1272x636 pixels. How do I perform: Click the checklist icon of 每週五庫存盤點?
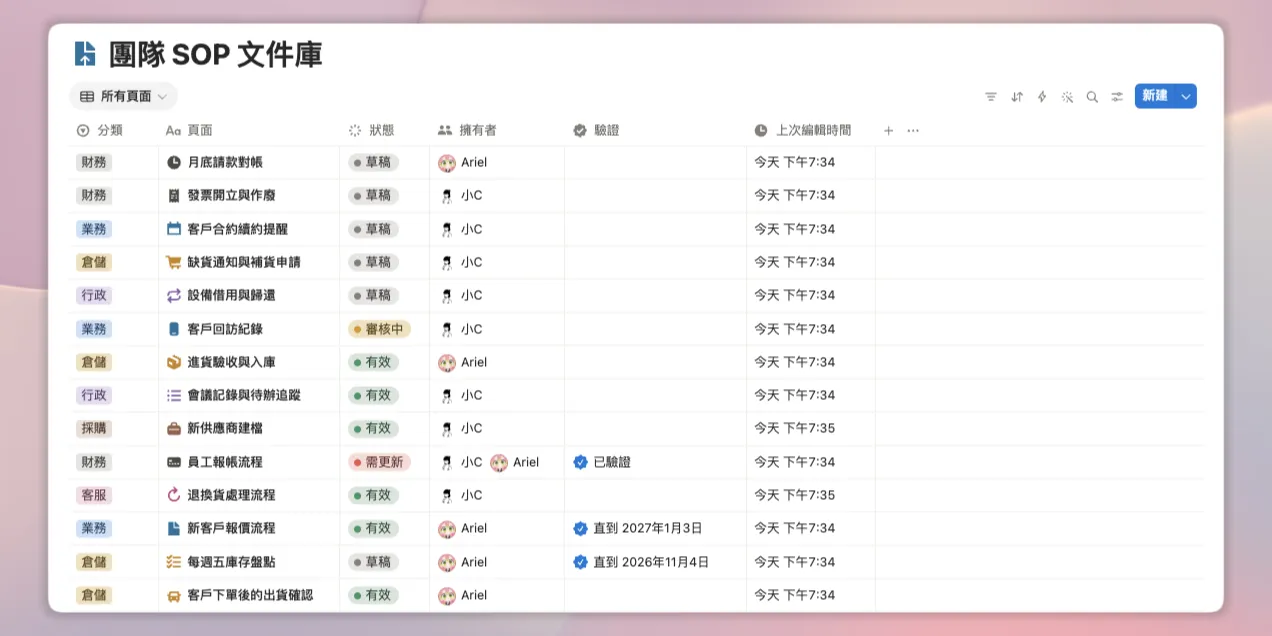point(174,562)
